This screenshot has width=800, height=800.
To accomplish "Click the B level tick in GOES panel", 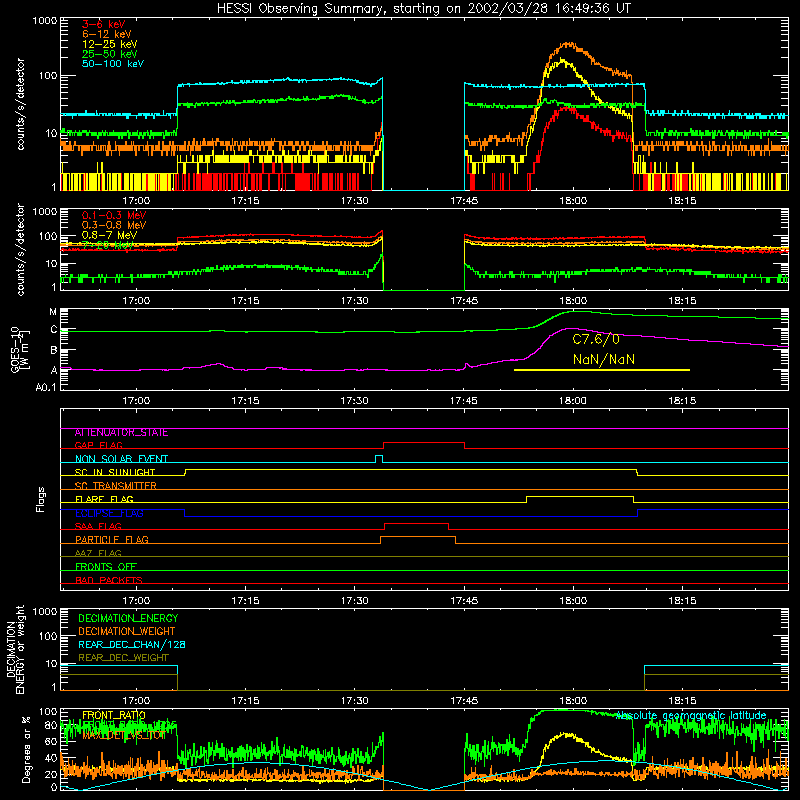I will coord(54,350).
